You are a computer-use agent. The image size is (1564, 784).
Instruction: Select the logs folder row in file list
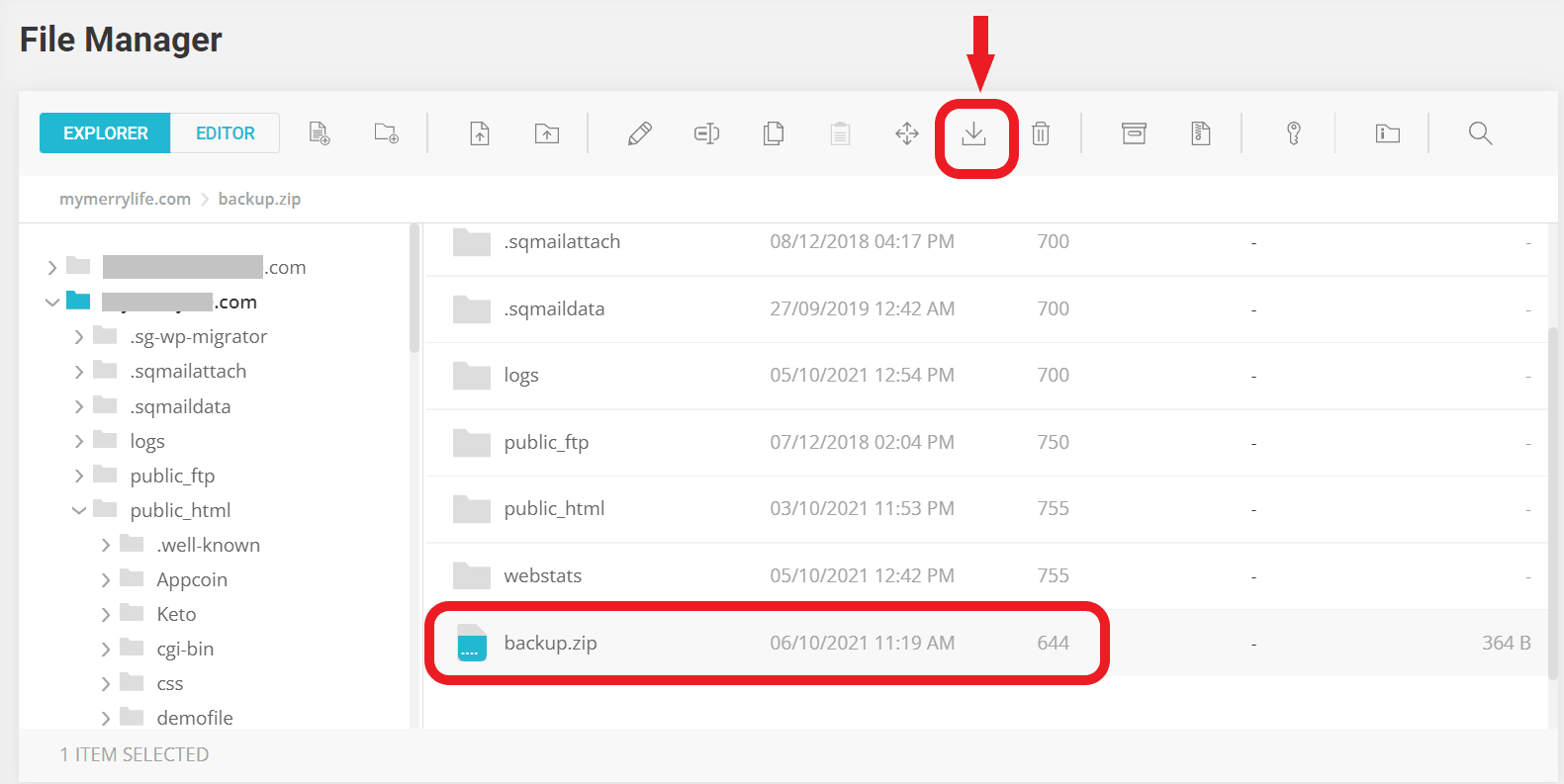pyautogui.click(x=985, y=376)
